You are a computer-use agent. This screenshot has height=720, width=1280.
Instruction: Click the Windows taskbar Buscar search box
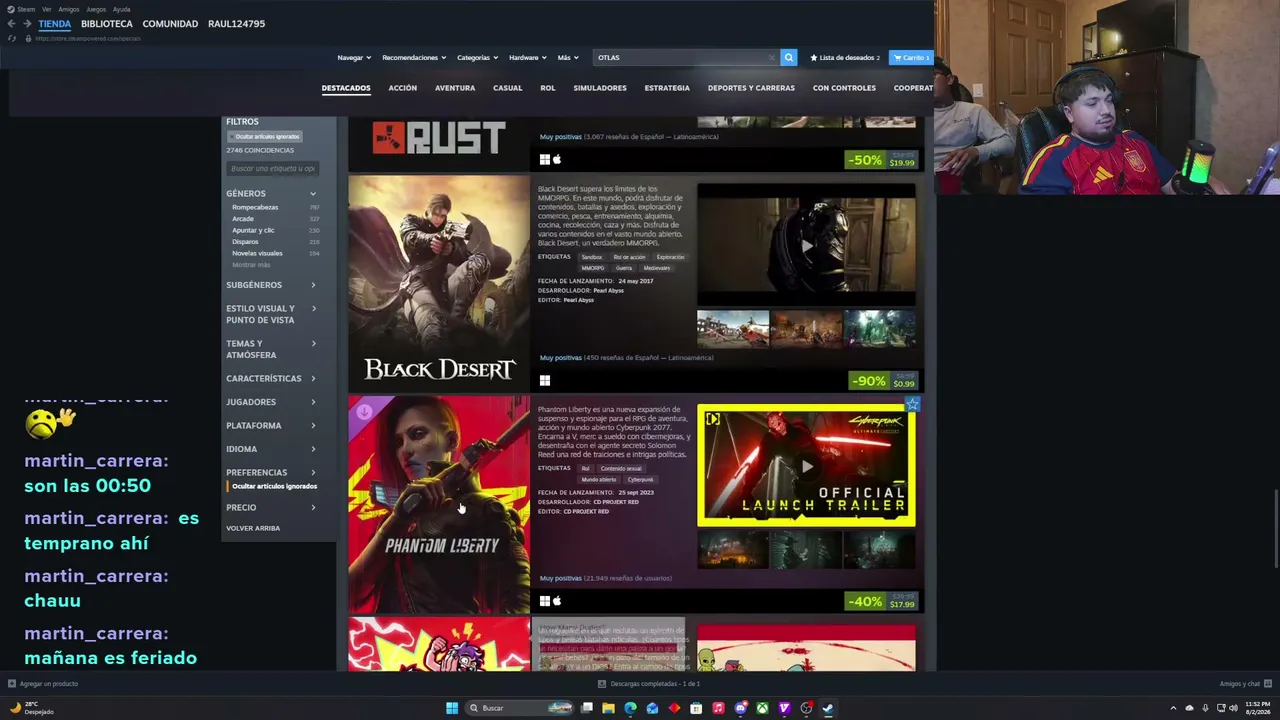520,708
